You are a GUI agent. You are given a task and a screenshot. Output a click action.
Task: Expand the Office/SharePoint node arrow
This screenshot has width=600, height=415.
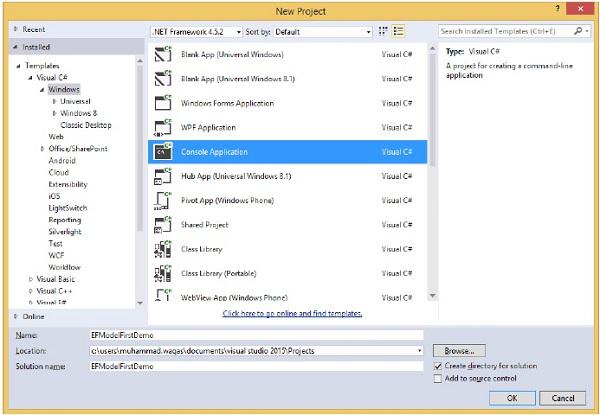[42, 149]
